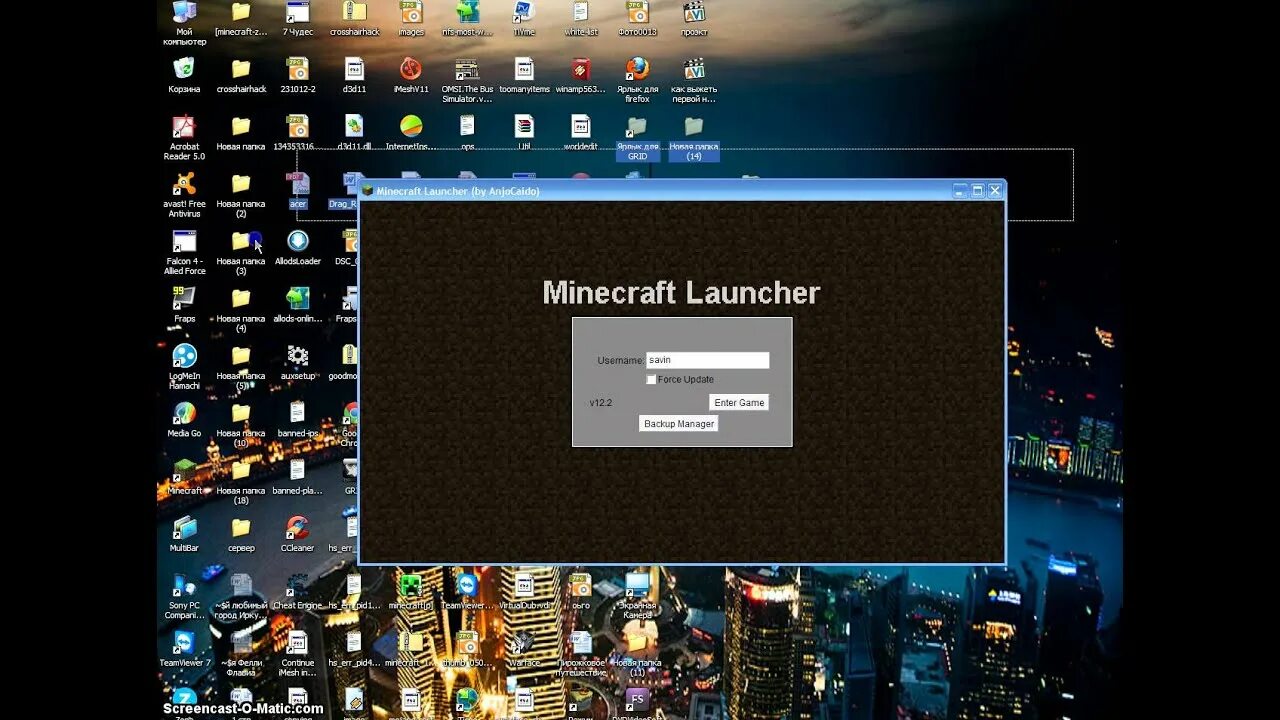The width and height of the screenshot is (1280, 720).
Task: Select the CCleaner desktop icon
Action: 297,527
